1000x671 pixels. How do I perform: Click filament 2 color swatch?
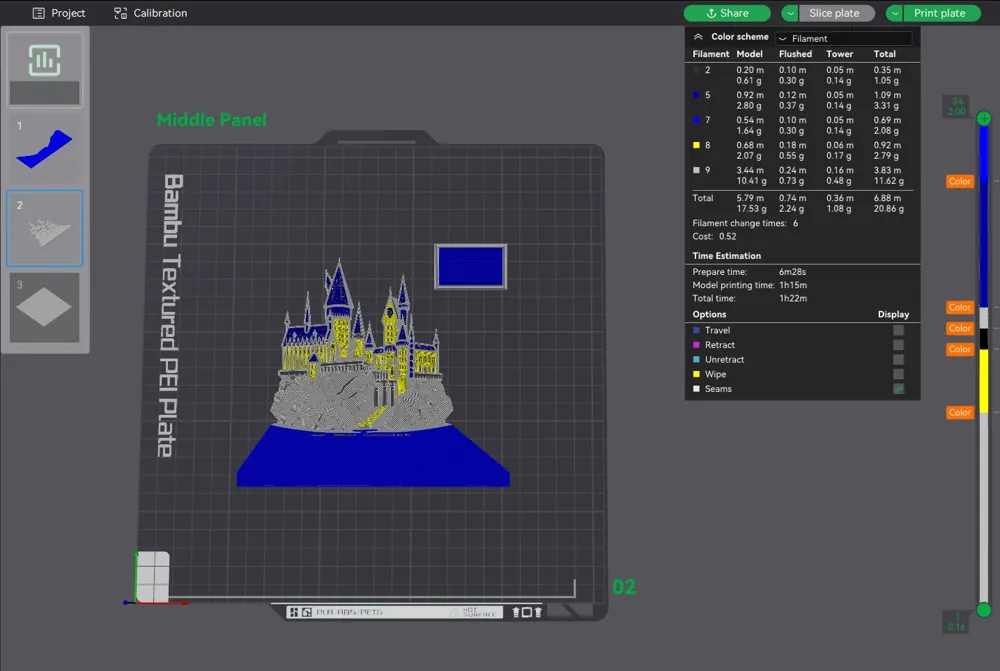[x=696, y=70]
